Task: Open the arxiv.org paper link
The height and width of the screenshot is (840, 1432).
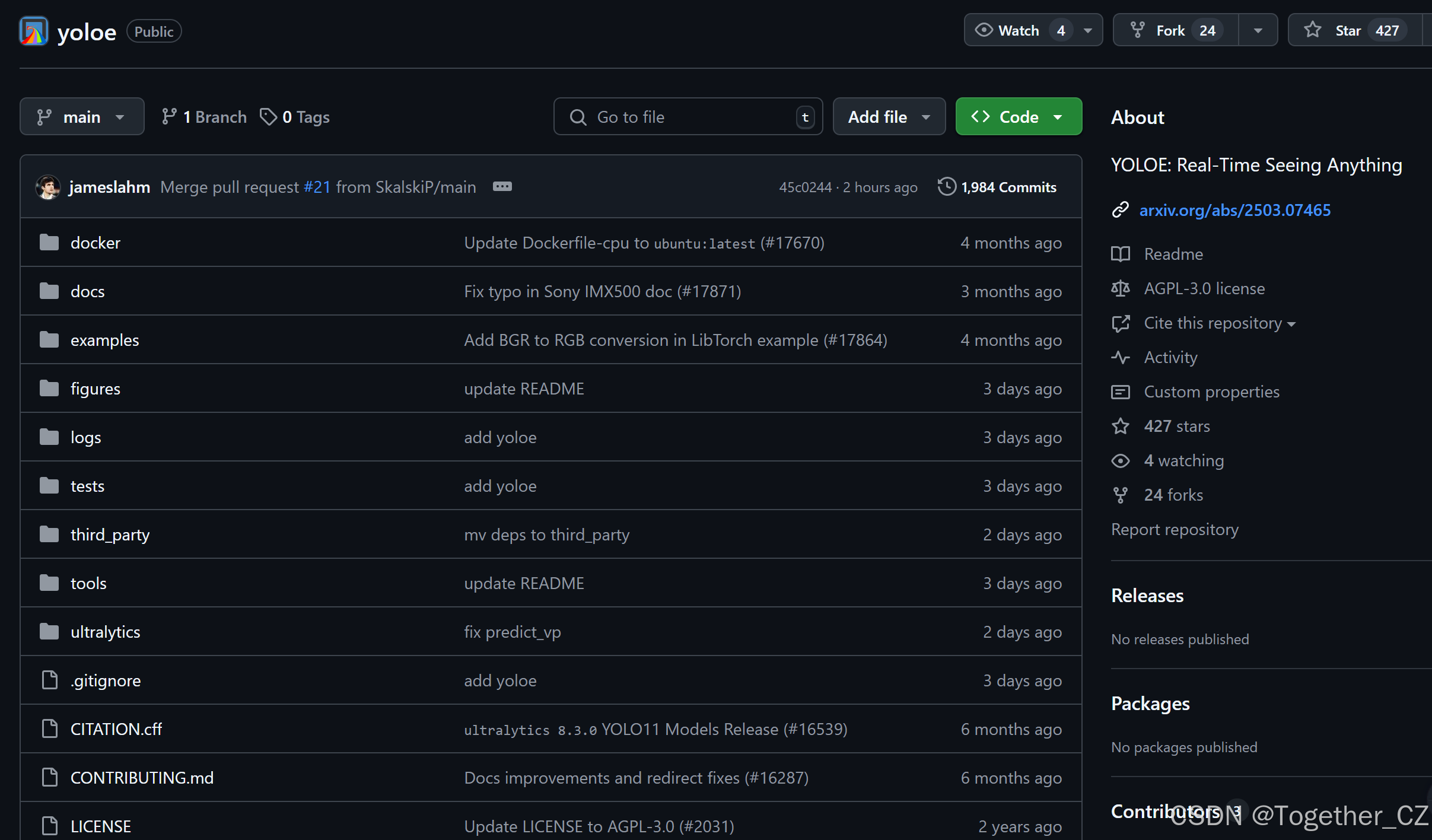Action: [x=1234, y=210]
